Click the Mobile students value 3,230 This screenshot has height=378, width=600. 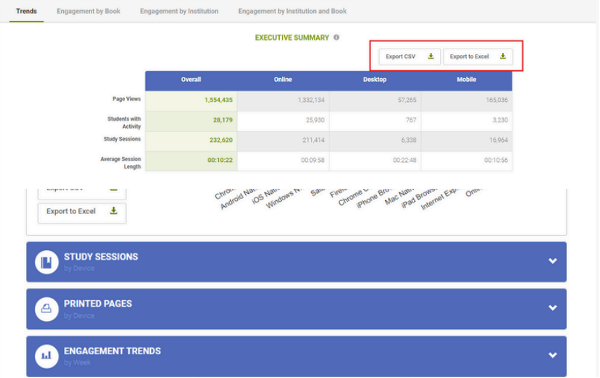(x=500, y=120)
